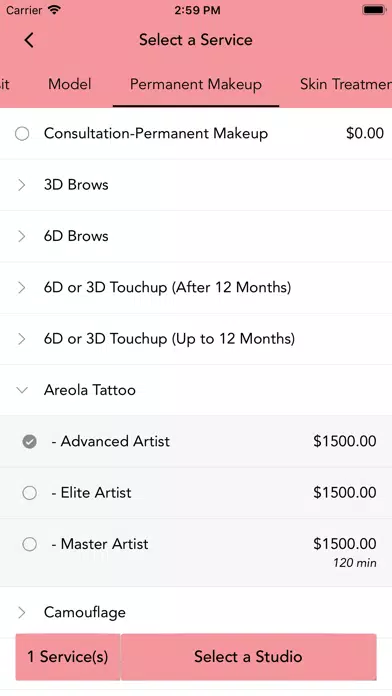Viewport: 392px width, 696px height.
Task: Choose the Master Artist radio button
Action: pos(30,544)
